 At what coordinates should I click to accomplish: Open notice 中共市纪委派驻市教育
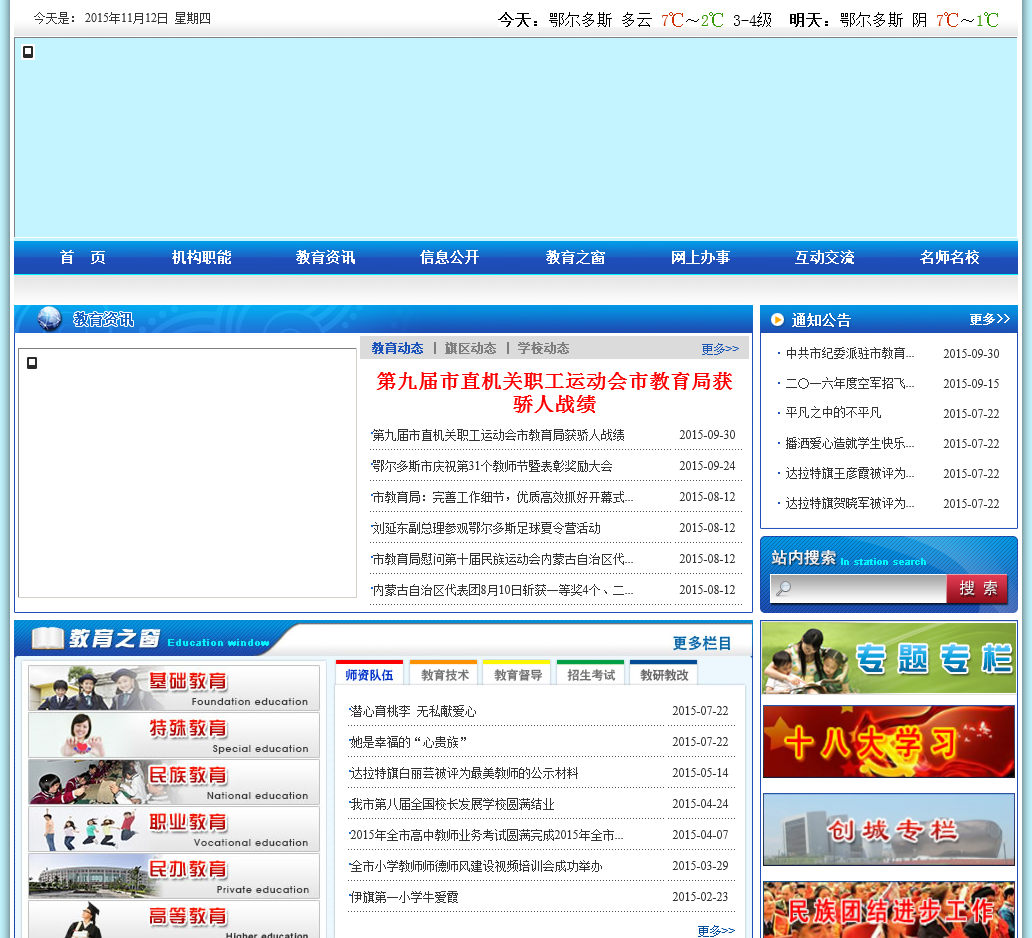click(849, 353)
